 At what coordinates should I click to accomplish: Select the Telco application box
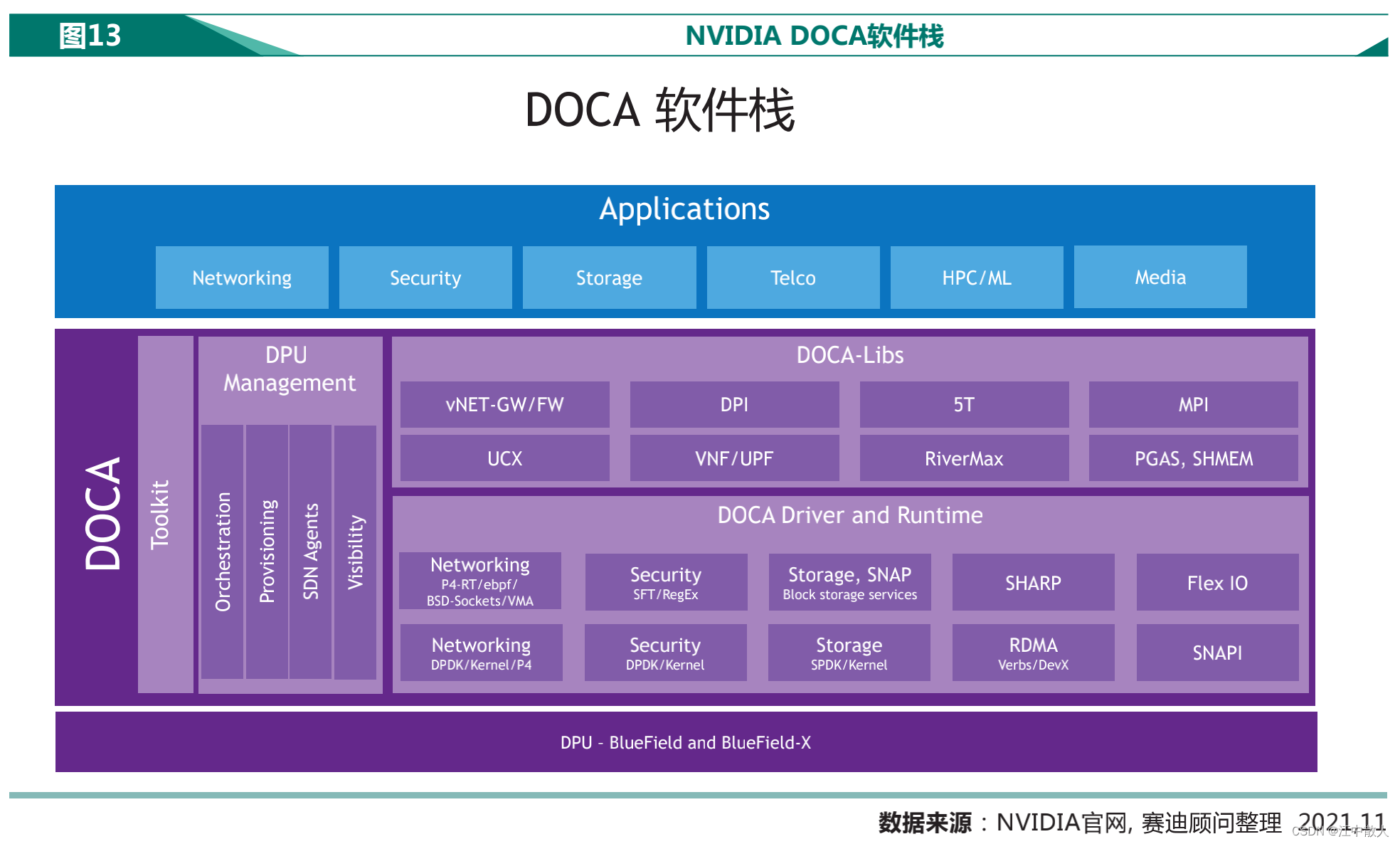click(x=793, y=278)
